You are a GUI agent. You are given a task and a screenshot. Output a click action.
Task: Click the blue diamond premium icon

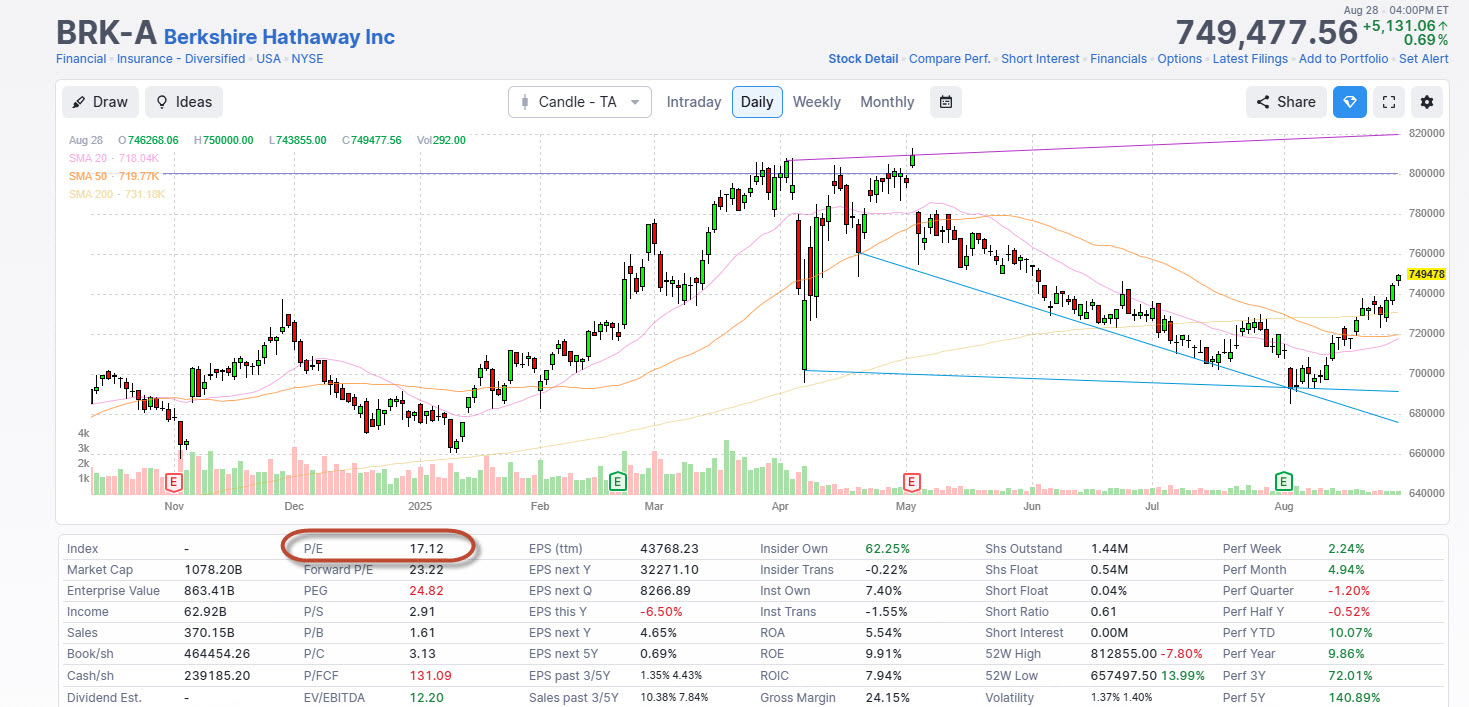[1349, 102]
